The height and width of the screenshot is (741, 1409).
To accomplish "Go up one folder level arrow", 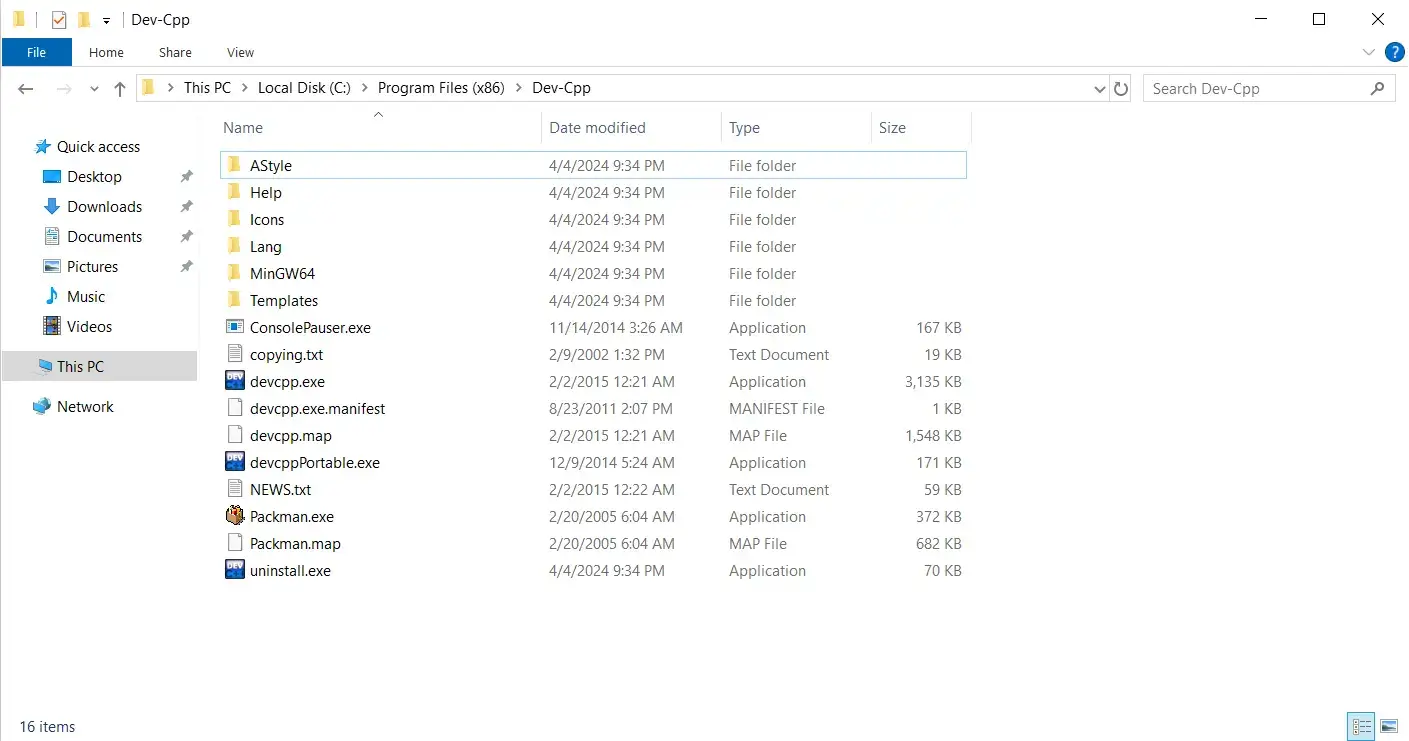I will point(120,89).
